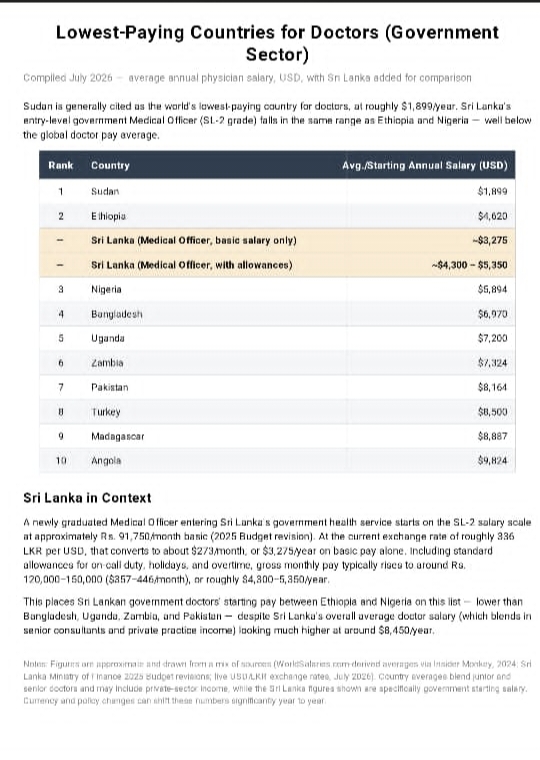The height and width of the screenshot is (760, 540).
Task: Click the 'Sri Lanka in Context' heading
Action: pos(87,498)
